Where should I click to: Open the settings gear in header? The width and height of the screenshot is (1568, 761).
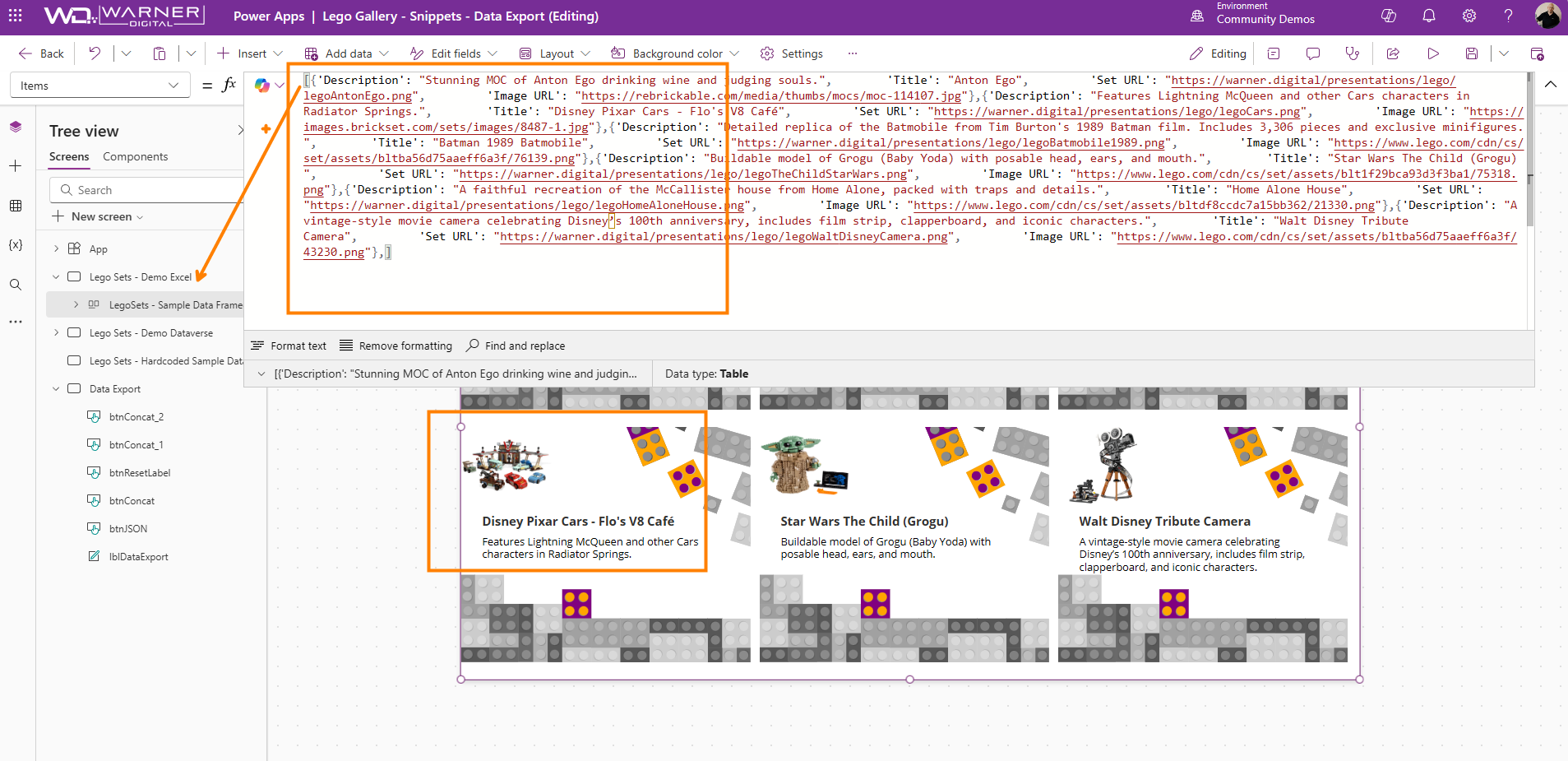(x=1469, y=16)
